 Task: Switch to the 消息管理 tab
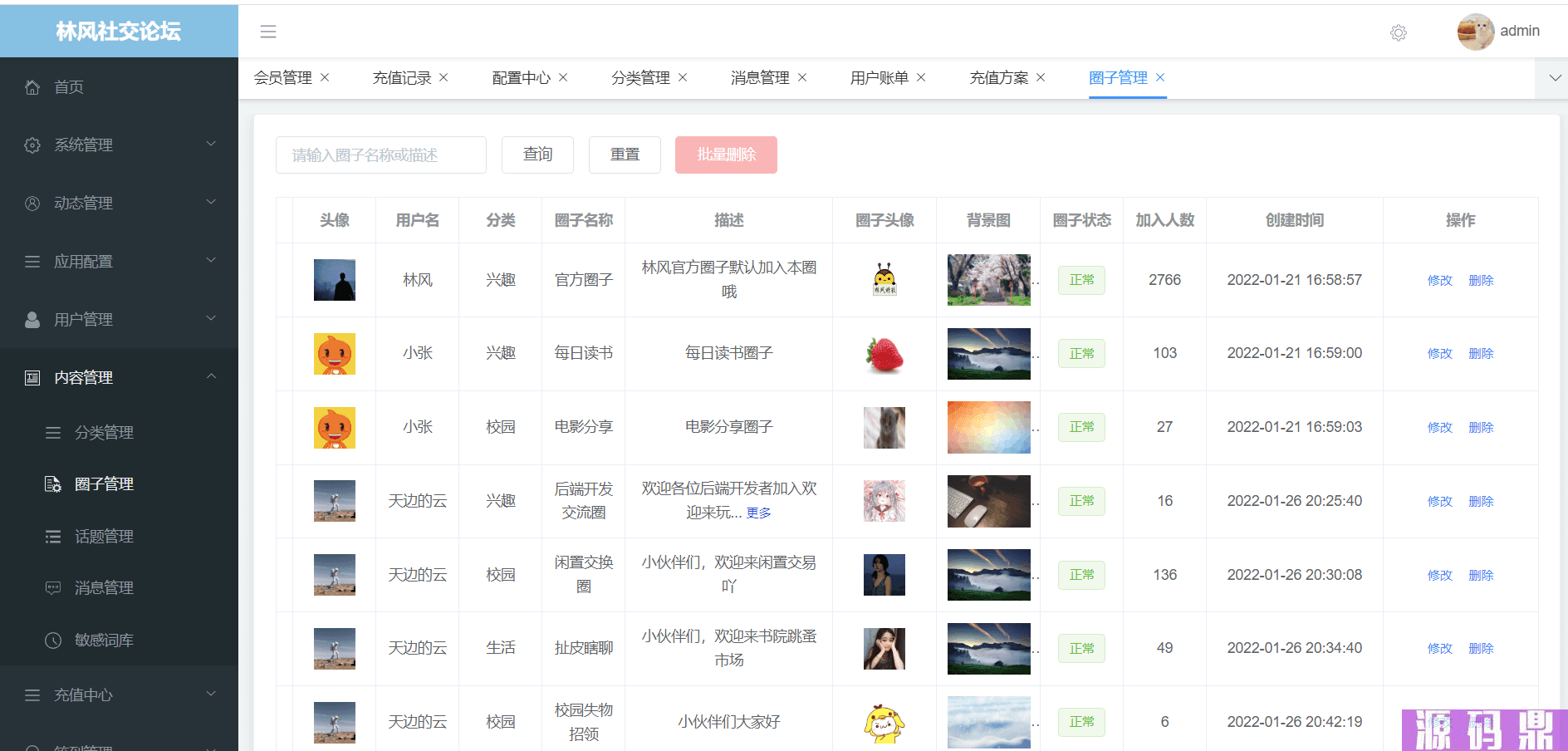pyautogui.click(x=760, y=77)
